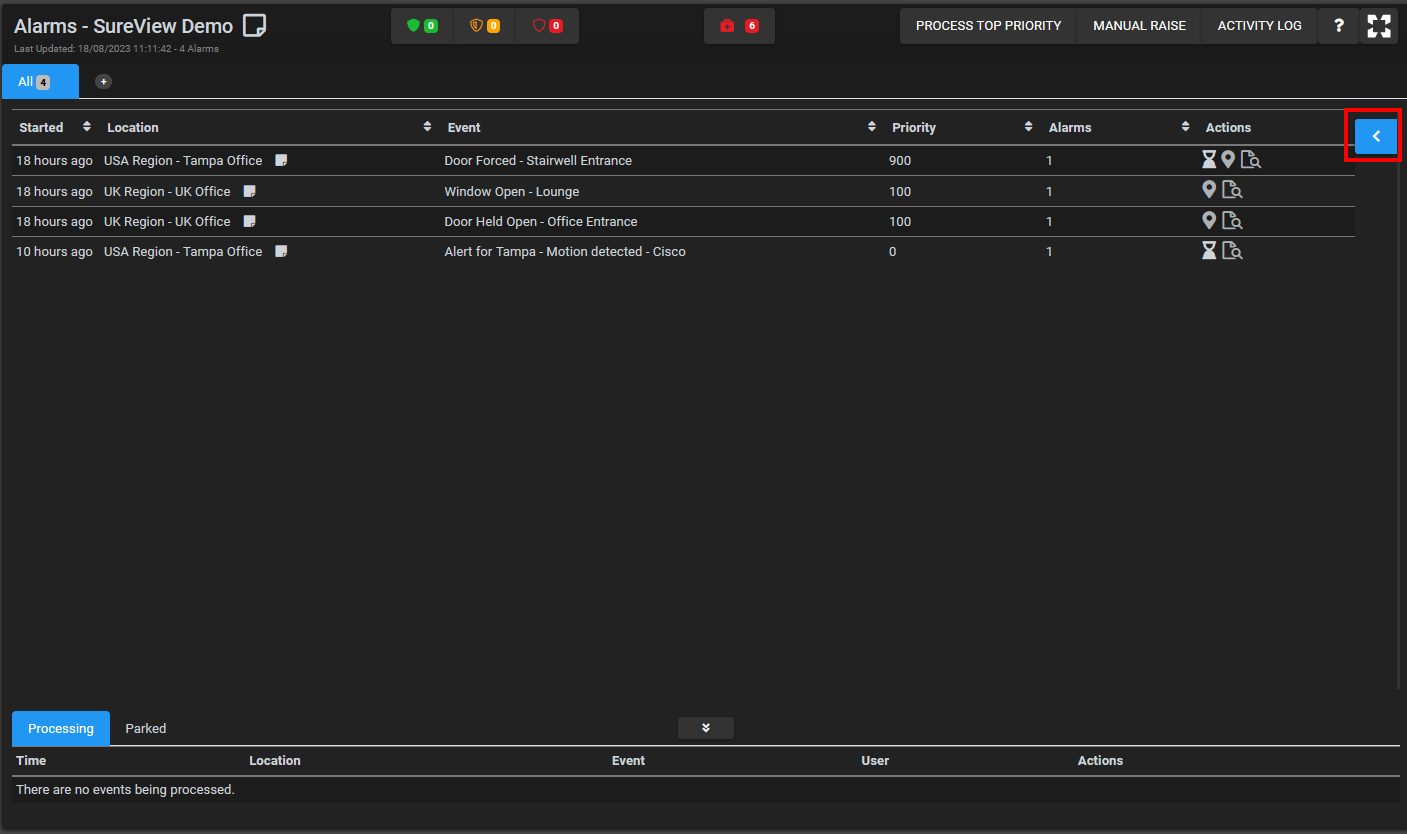Click Manual Raise button
1407x834 pixels.
point(1139,26)
